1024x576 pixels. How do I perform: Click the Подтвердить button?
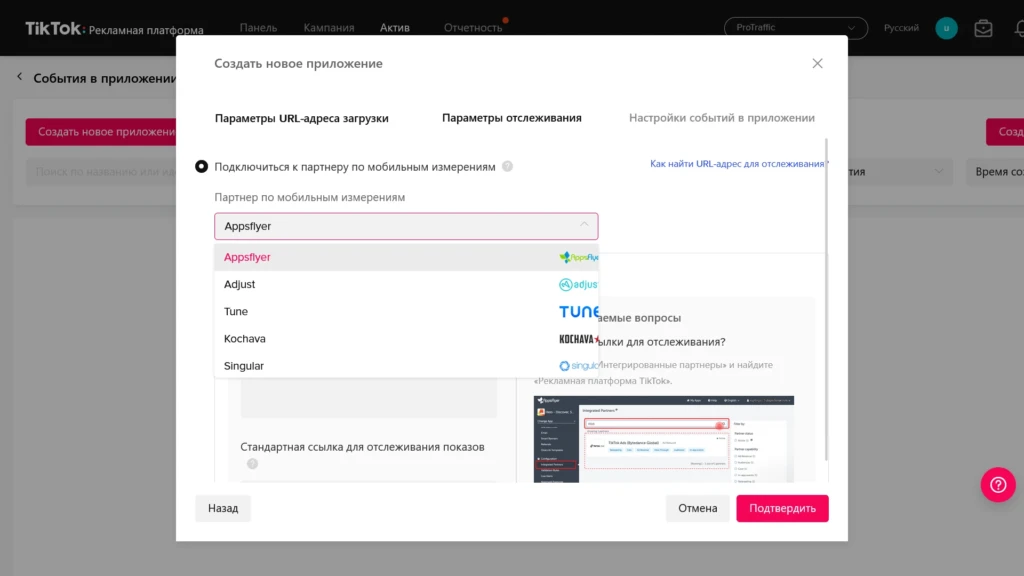coord(782,508)
